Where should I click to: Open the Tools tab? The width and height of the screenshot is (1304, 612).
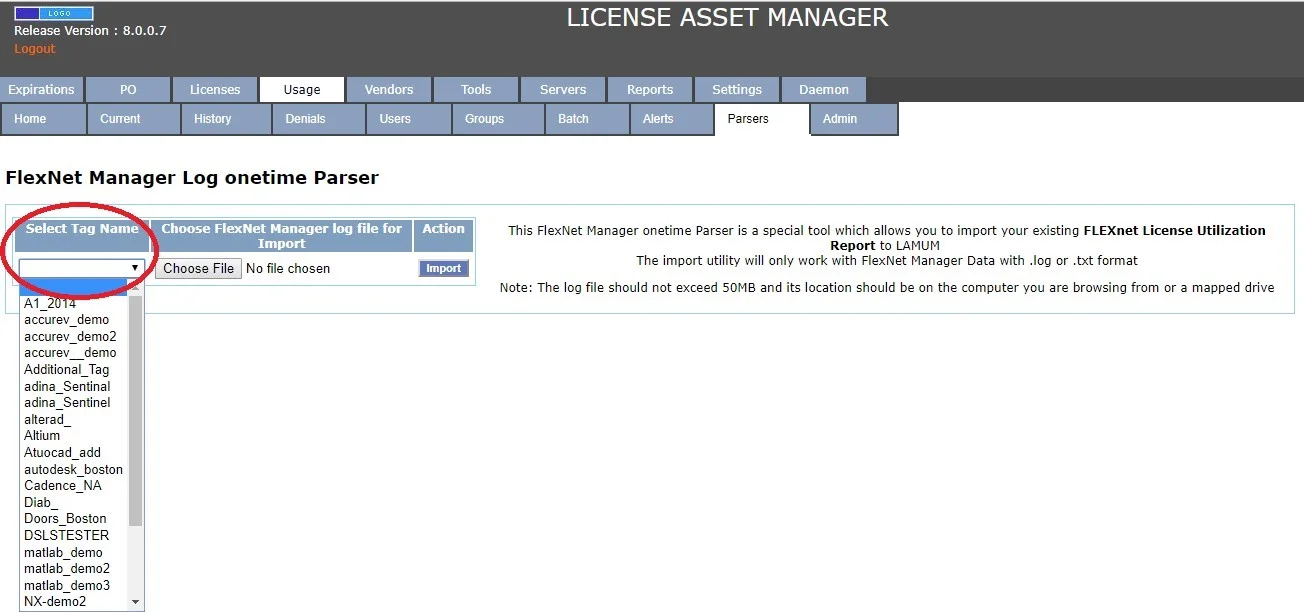pos(476,90)
